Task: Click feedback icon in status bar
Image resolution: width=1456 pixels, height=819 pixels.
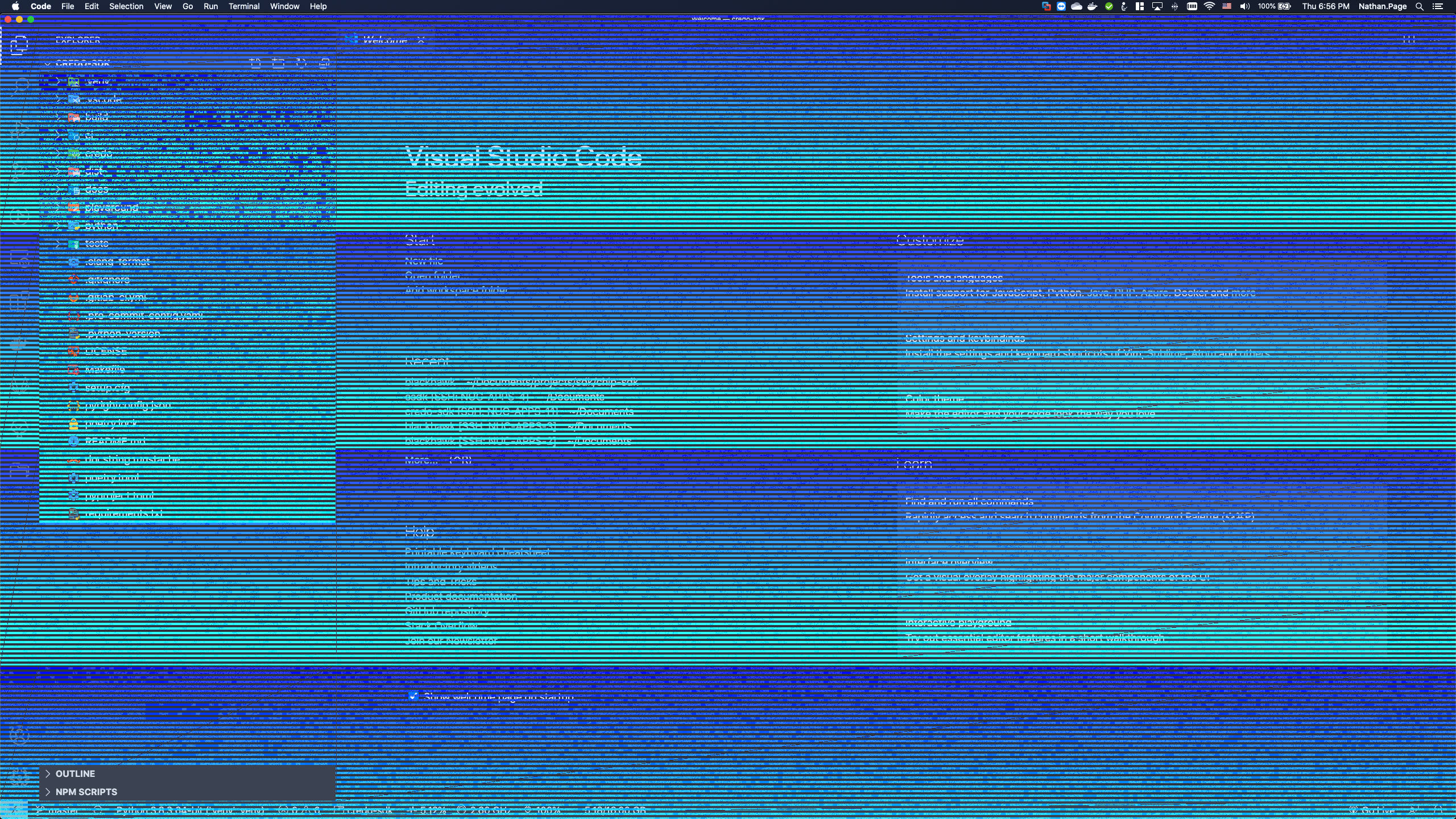Action: click(1414, 810)
